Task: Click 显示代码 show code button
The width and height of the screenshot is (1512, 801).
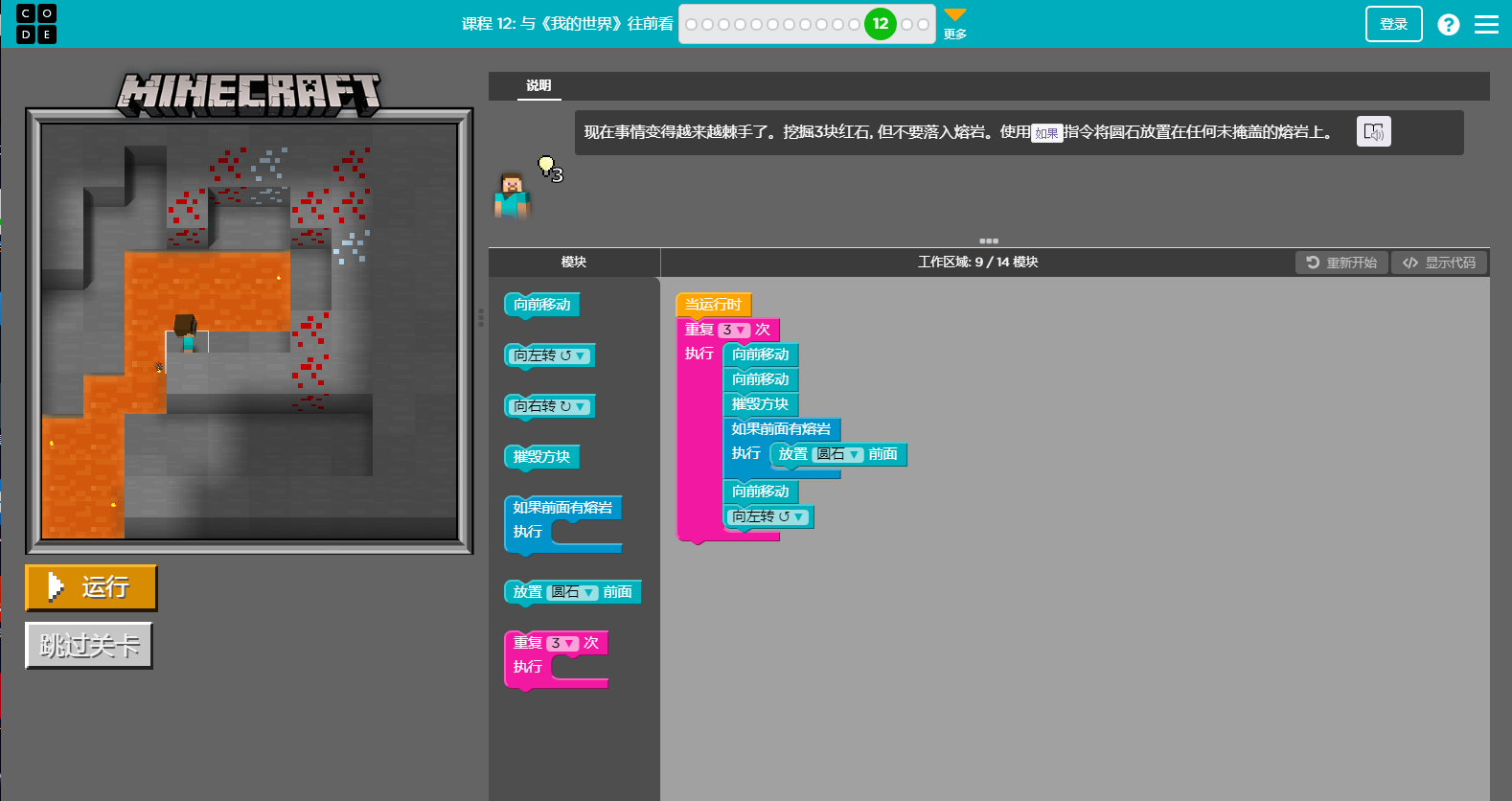Action: tap(1439, 263)
